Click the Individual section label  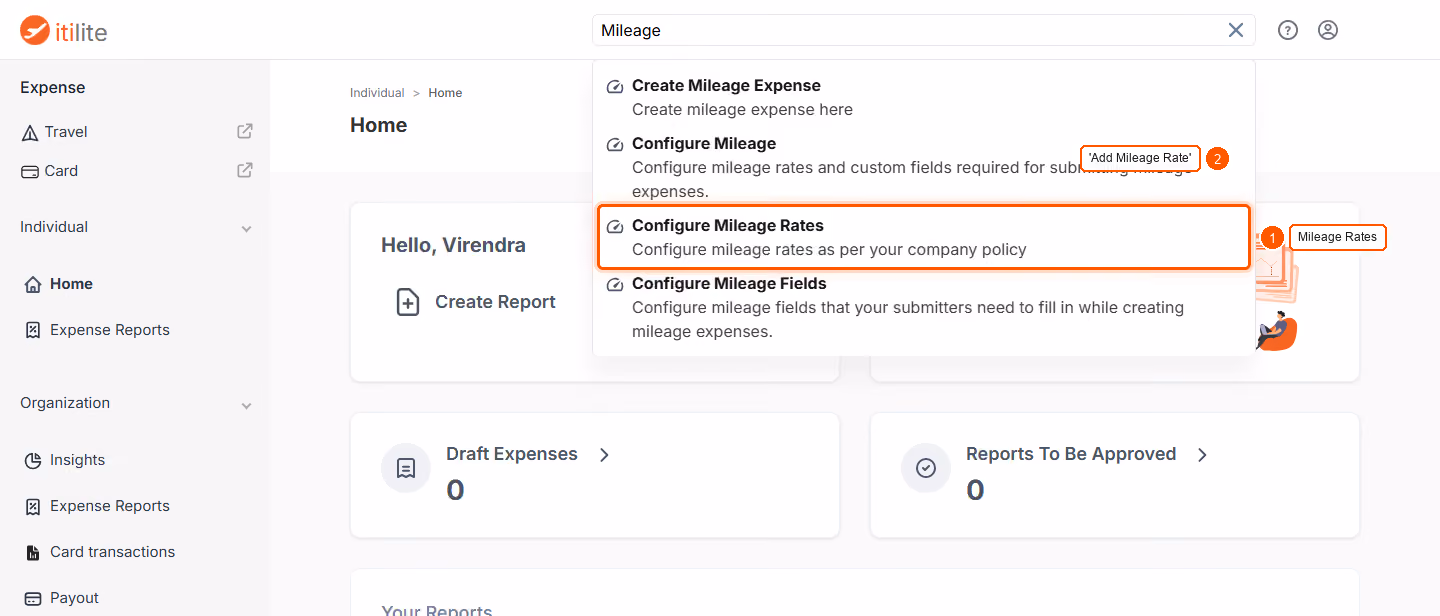pos(54,227)
